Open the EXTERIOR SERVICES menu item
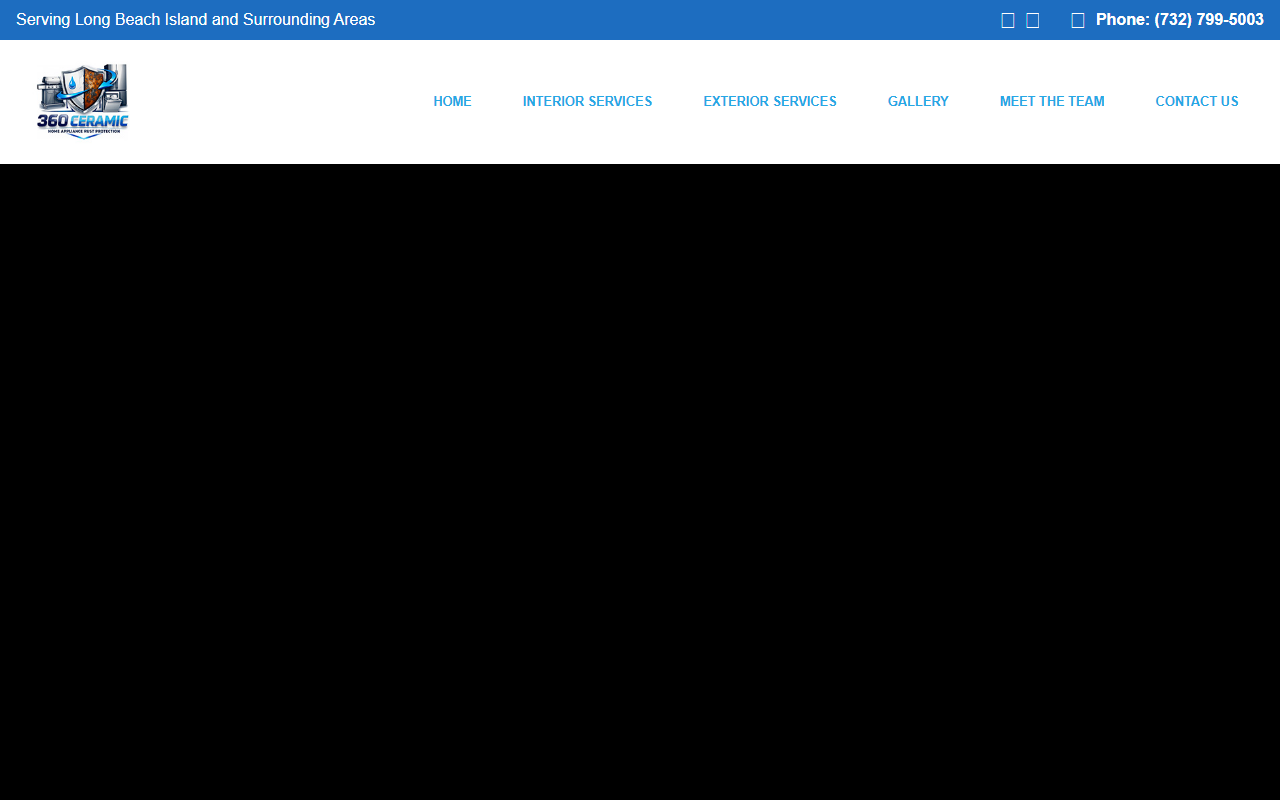Screen dimensions: 1280x800 point(770,101)
